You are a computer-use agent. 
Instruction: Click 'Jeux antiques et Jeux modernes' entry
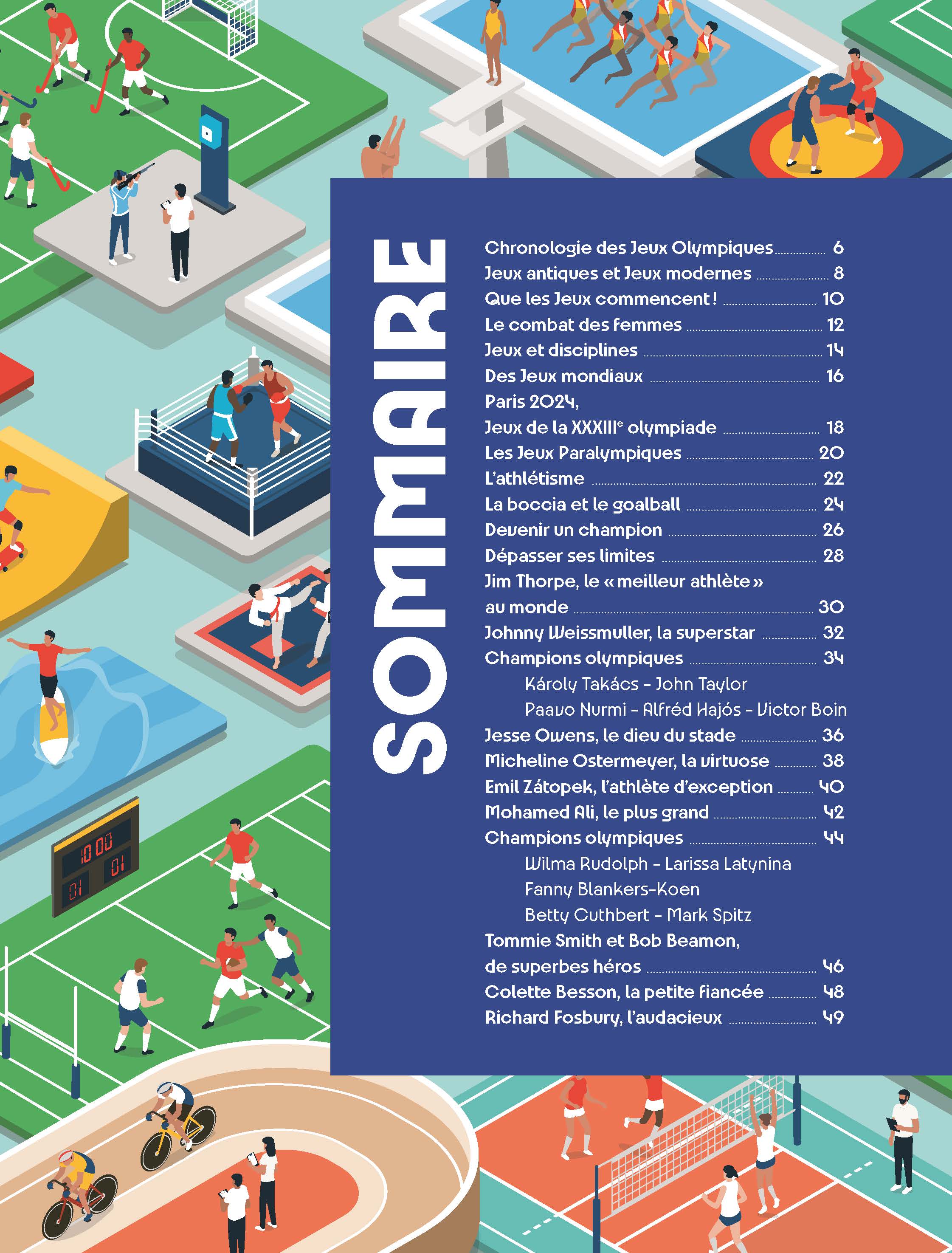pyautogui.click(x=618, y=274)
